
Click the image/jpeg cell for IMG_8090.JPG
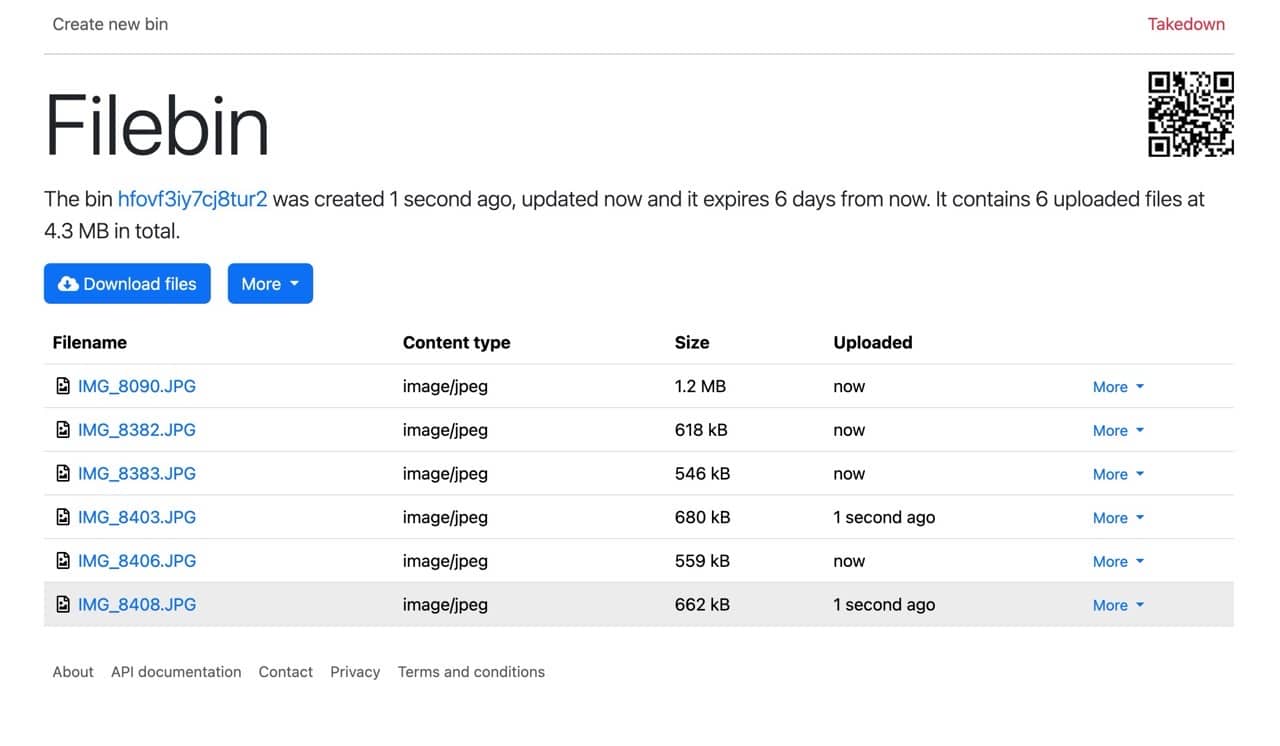tap(445, 386)
